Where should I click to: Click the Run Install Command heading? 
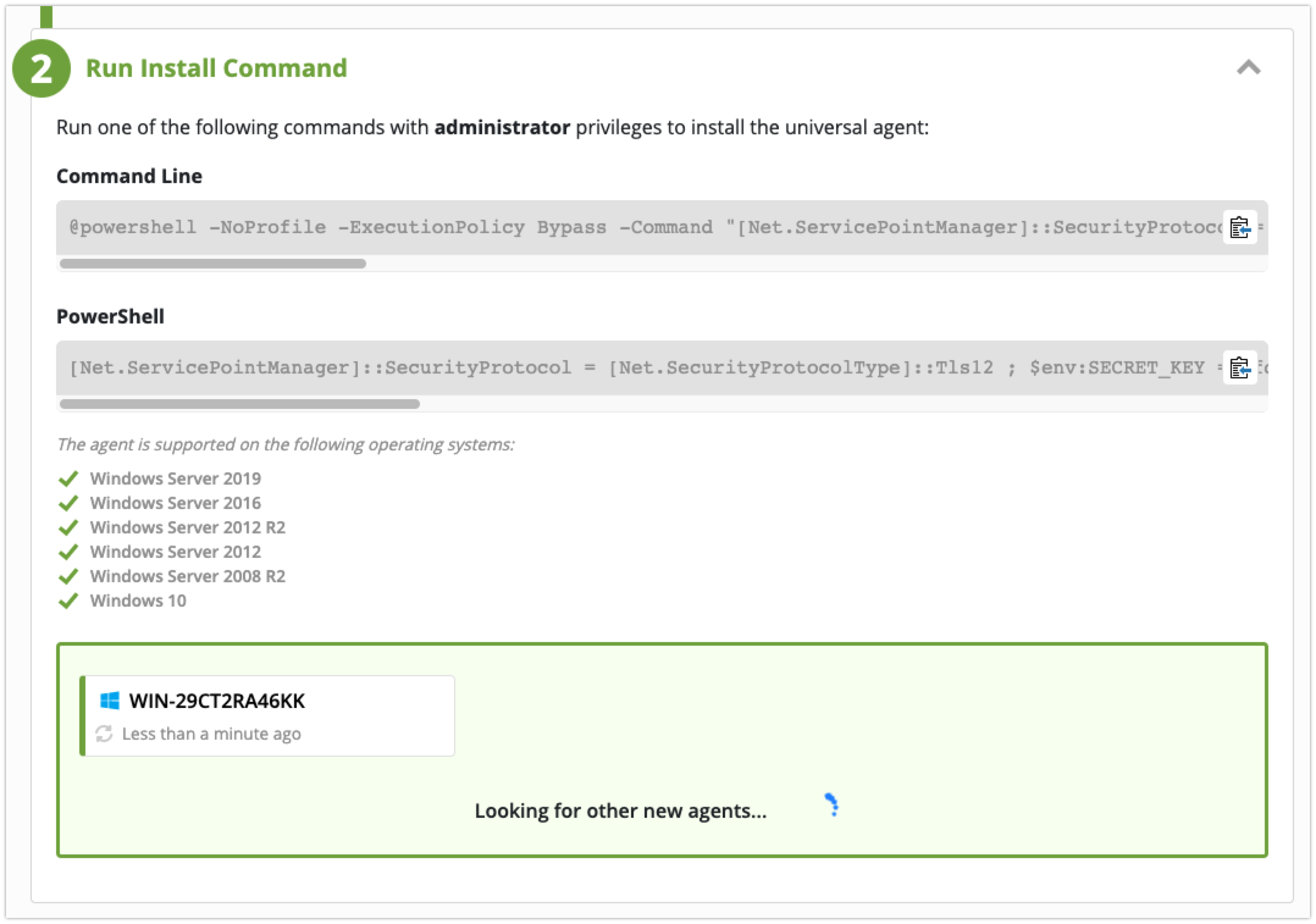[216, 68]
